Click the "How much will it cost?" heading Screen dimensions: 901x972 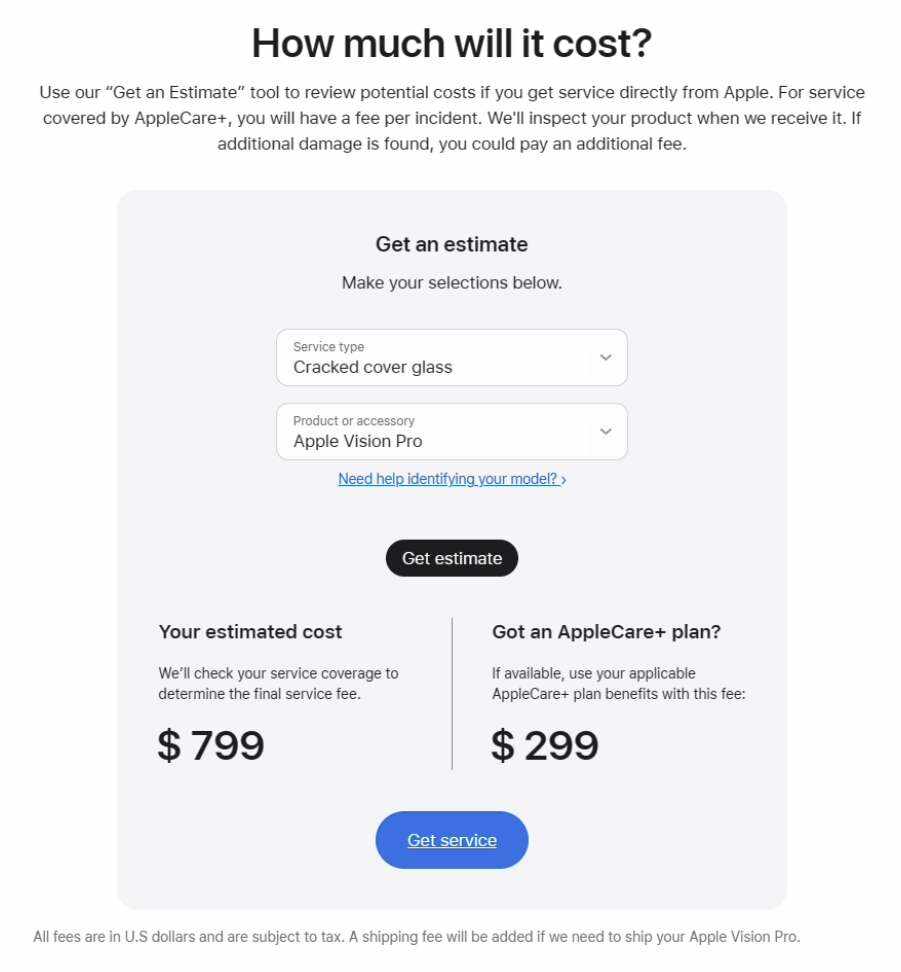pyautogui.click(x=451, y=43)
